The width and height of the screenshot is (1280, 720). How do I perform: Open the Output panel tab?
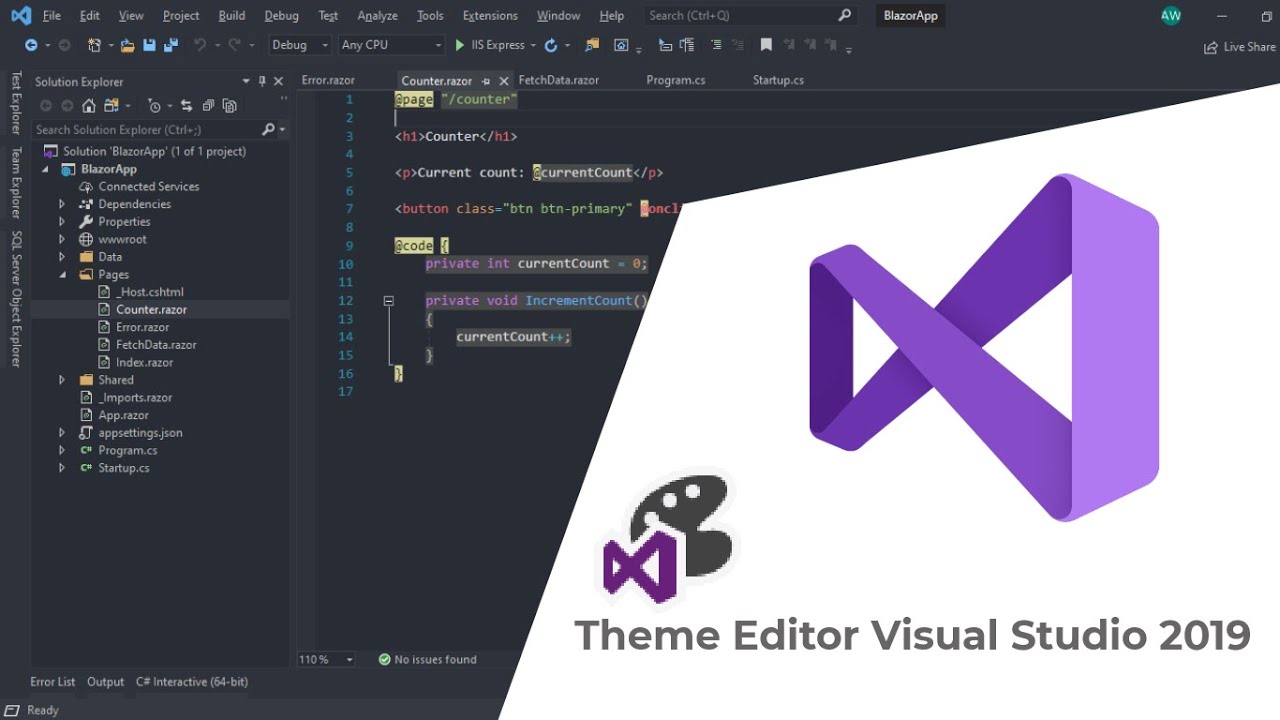tap(105, 682)
